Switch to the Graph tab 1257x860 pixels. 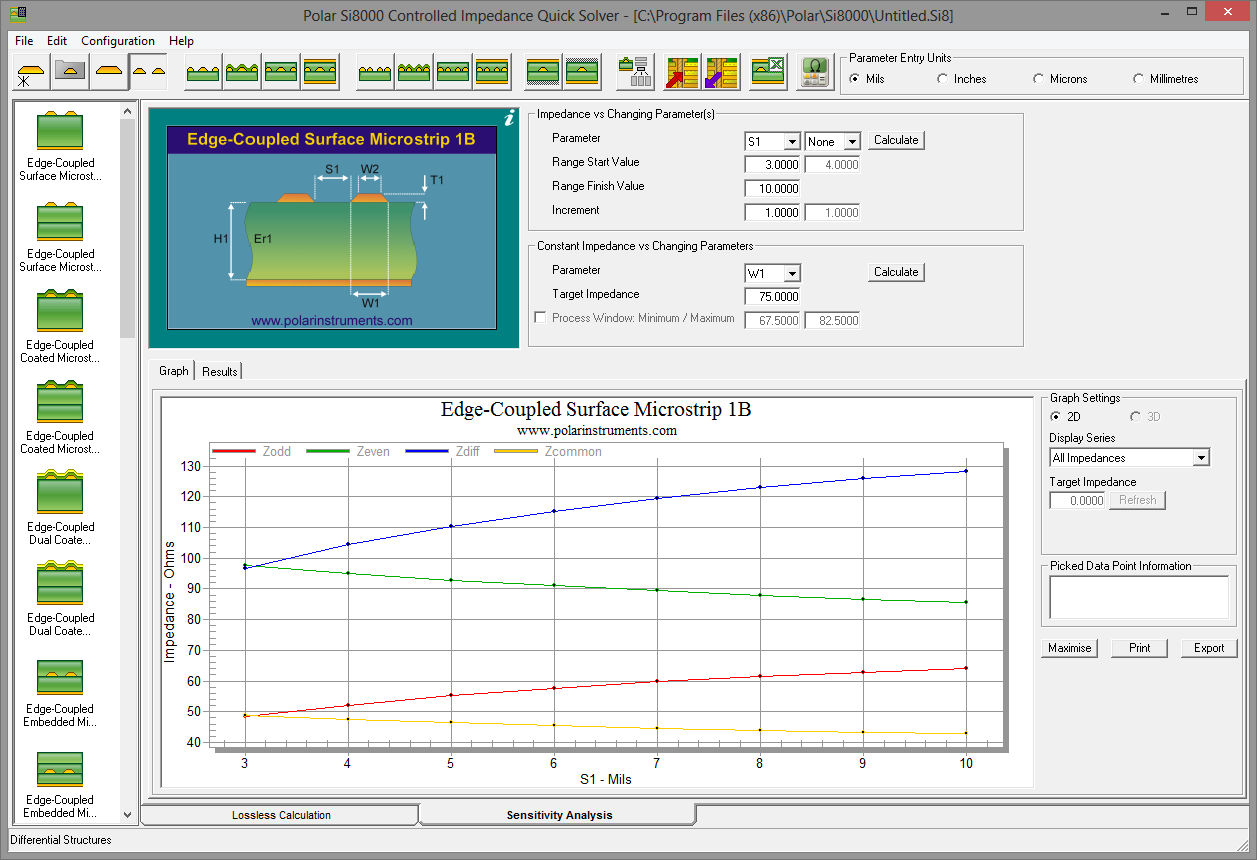[173, 370]
